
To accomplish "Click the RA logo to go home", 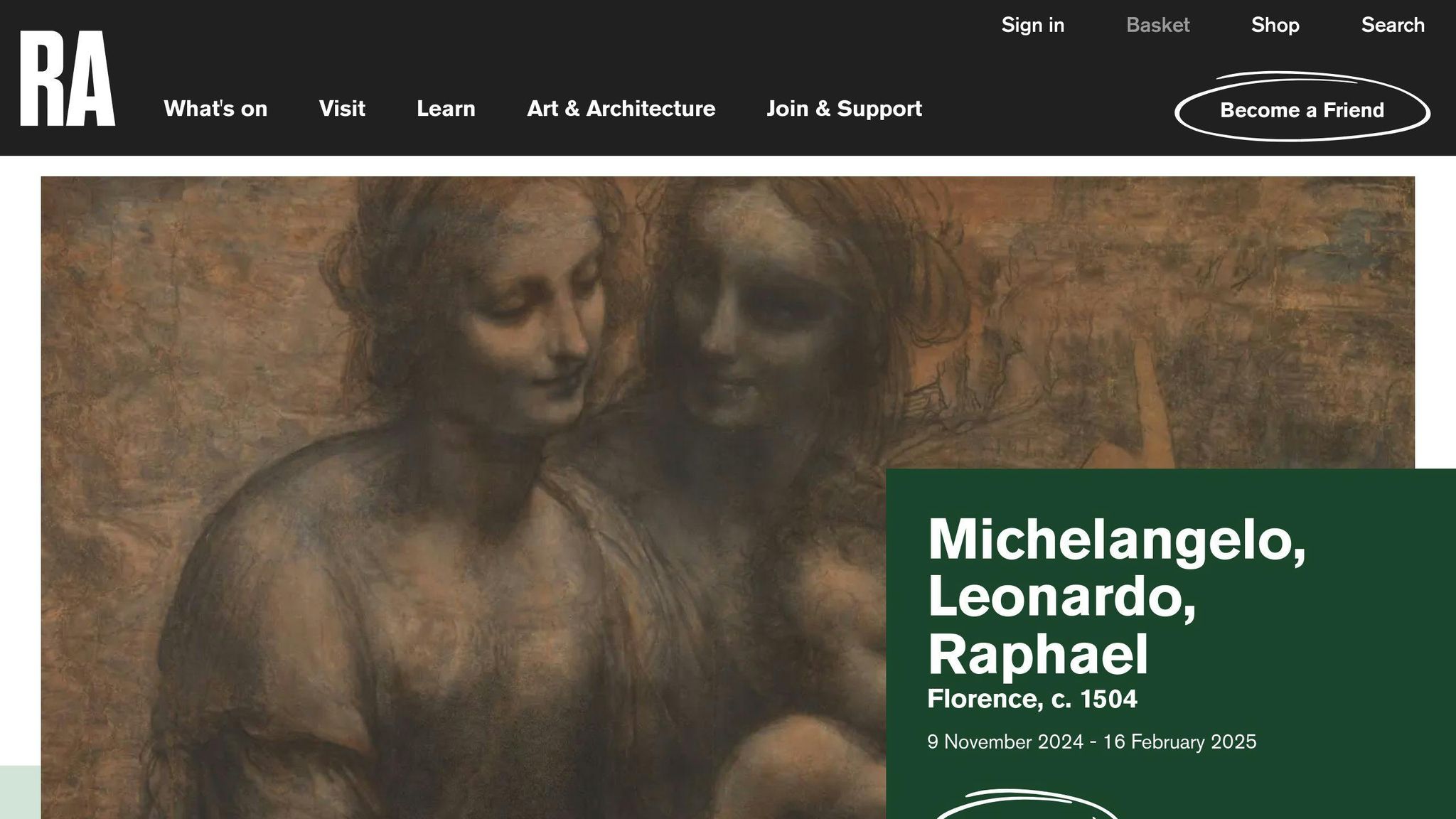I will (x=68, y=78).
